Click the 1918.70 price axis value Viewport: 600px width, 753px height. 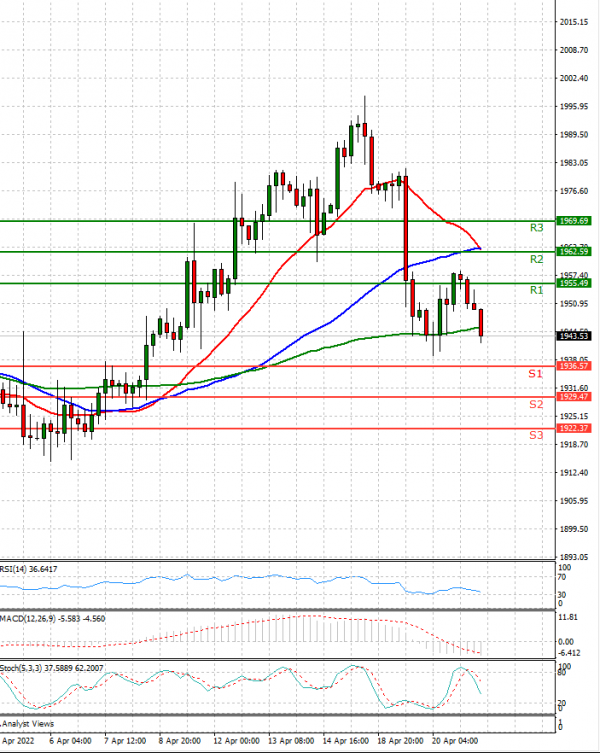[574, 445]
